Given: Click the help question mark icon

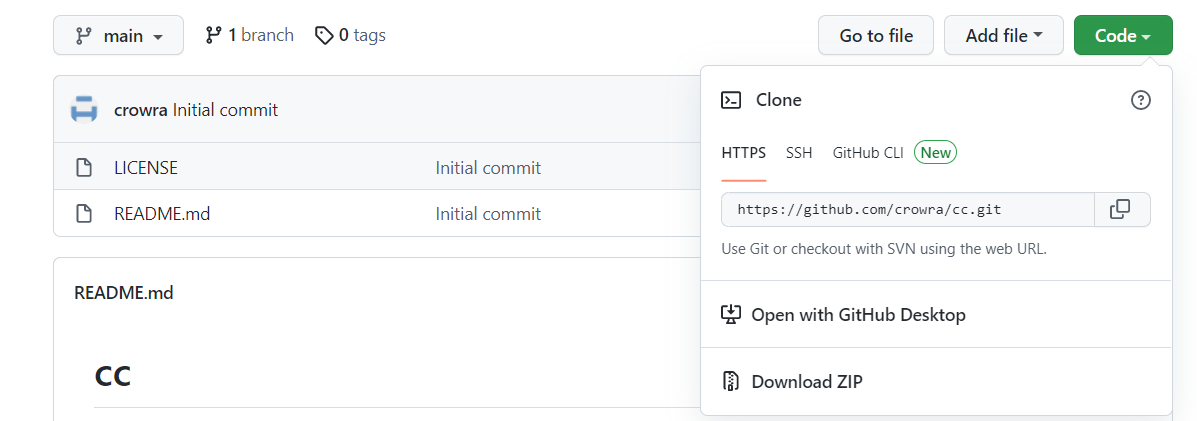Looking at the screenshot, I should [x=1140, y=100].
